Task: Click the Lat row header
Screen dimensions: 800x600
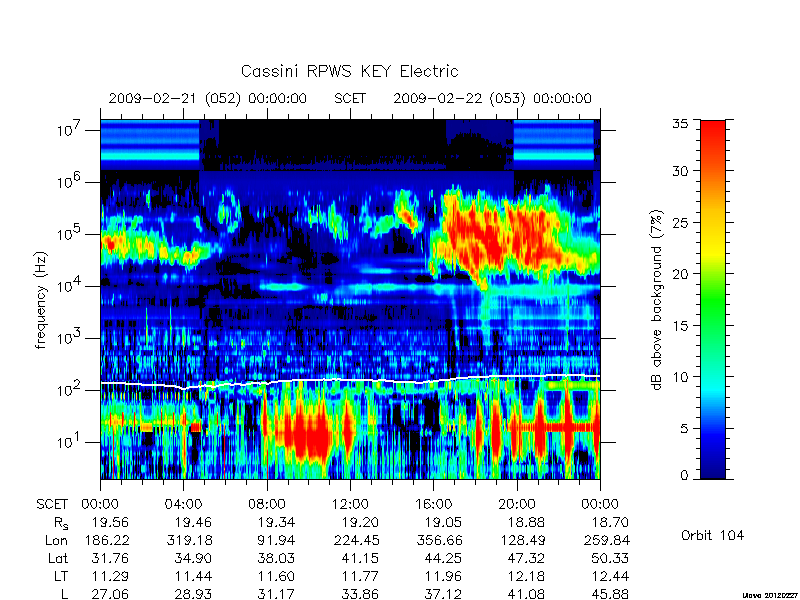Action: [x=58, y=558]
